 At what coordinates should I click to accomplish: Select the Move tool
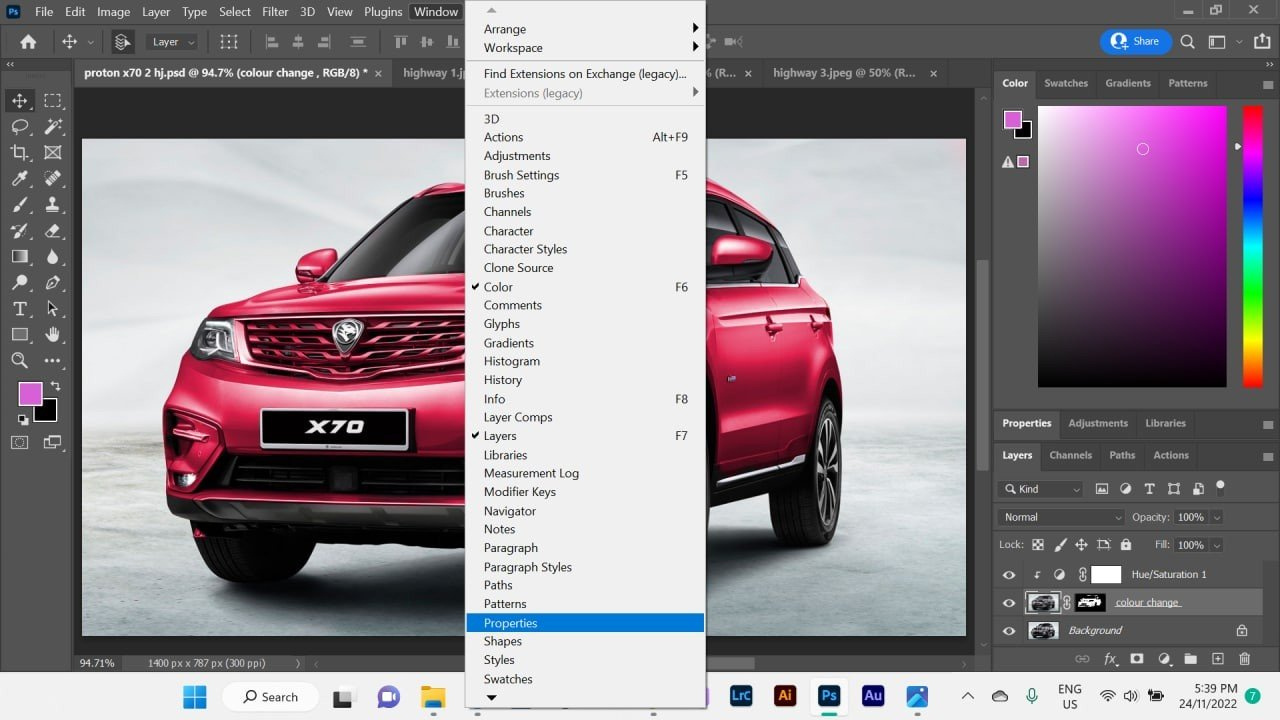pos(19,100)
